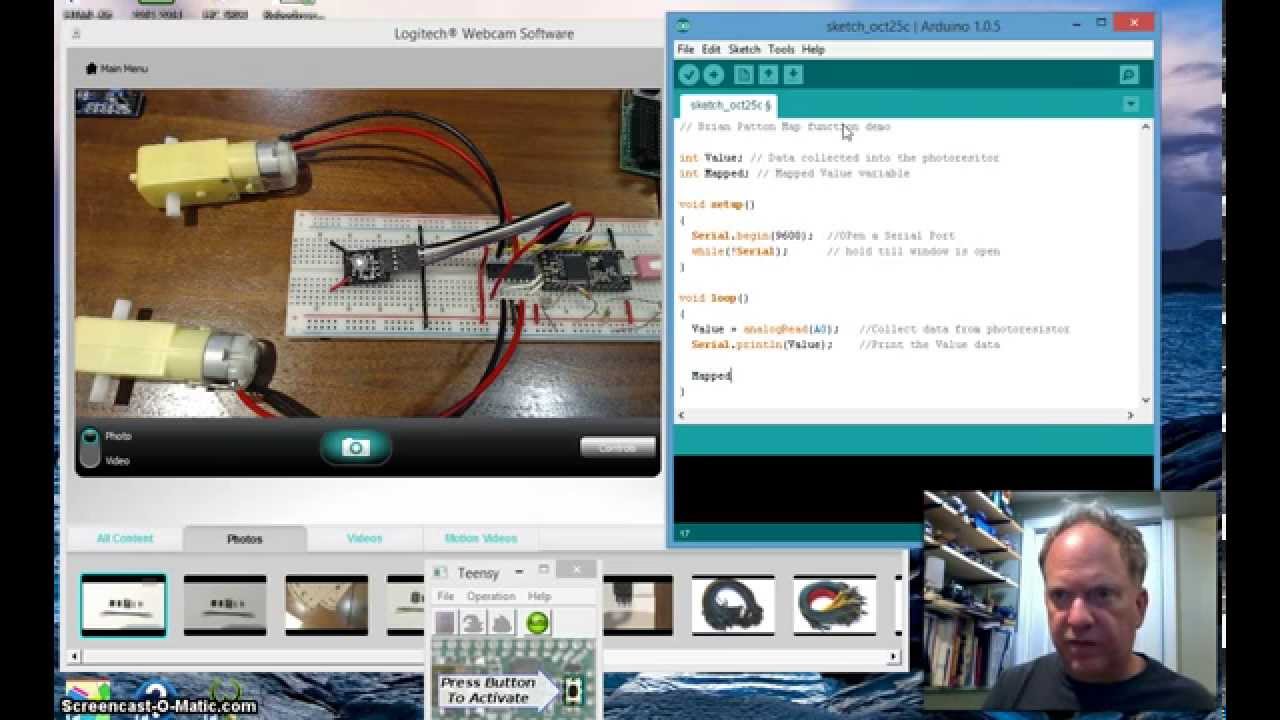Open the Arduino Serial Monitor
Viewport: 1280px width, 720px height.
(1129, 75)
